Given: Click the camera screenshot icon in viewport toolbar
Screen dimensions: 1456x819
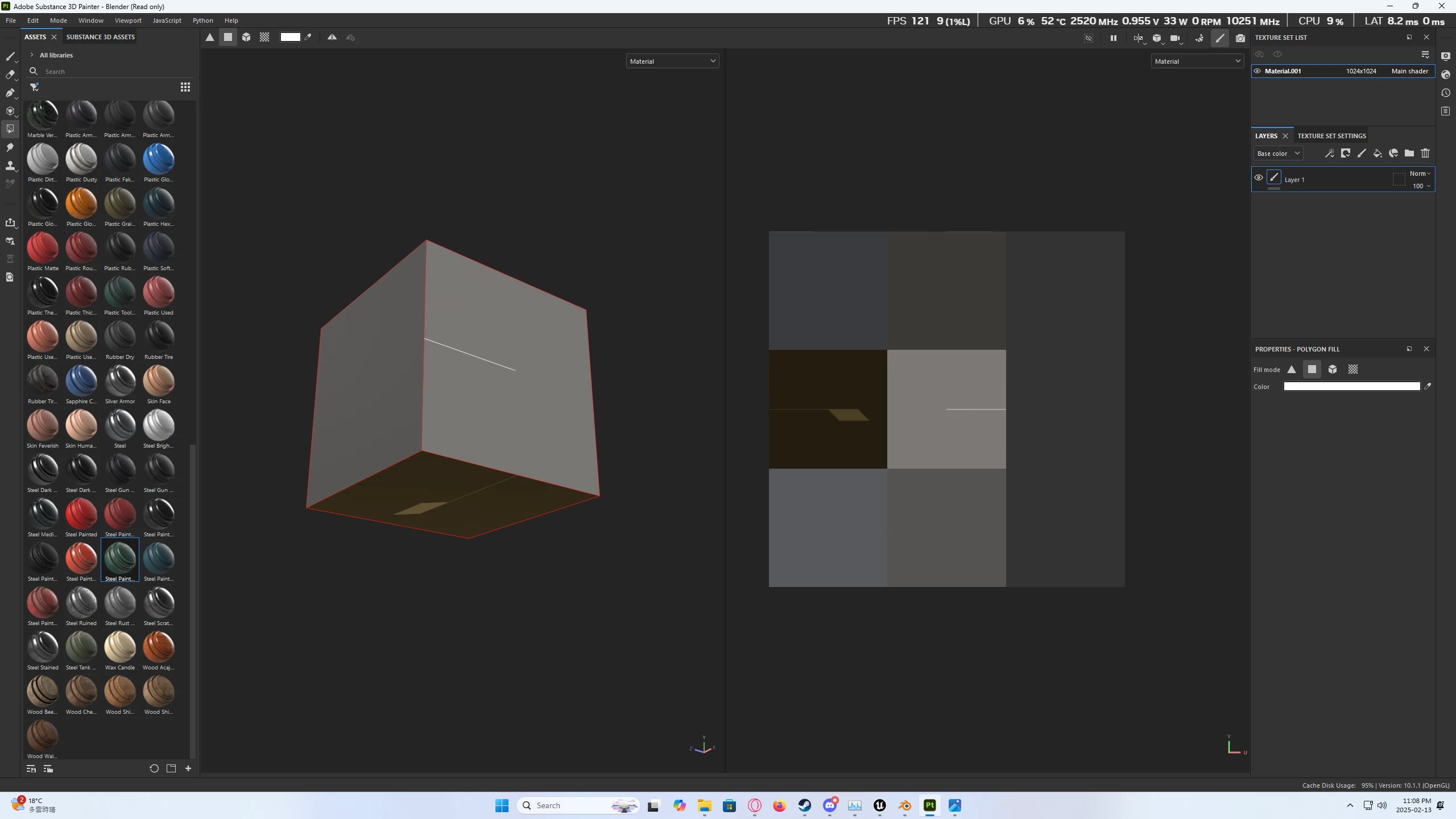Looking at the screenshot, I should click(1240, 38).
